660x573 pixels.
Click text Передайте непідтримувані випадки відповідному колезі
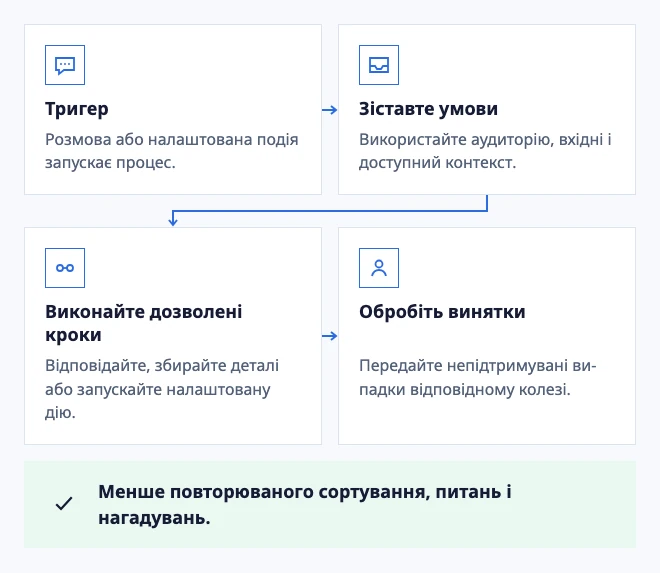(x=478, y=377)
